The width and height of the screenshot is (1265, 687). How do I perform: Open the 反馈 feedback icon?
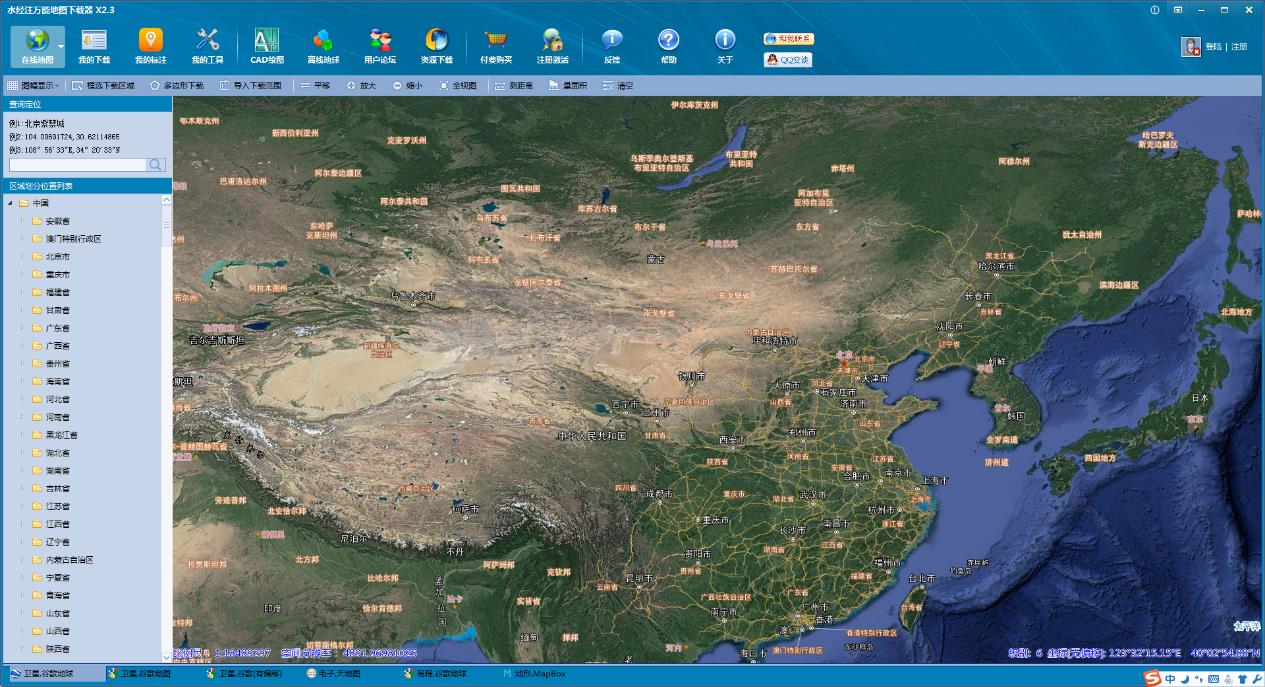click(612, 46)
